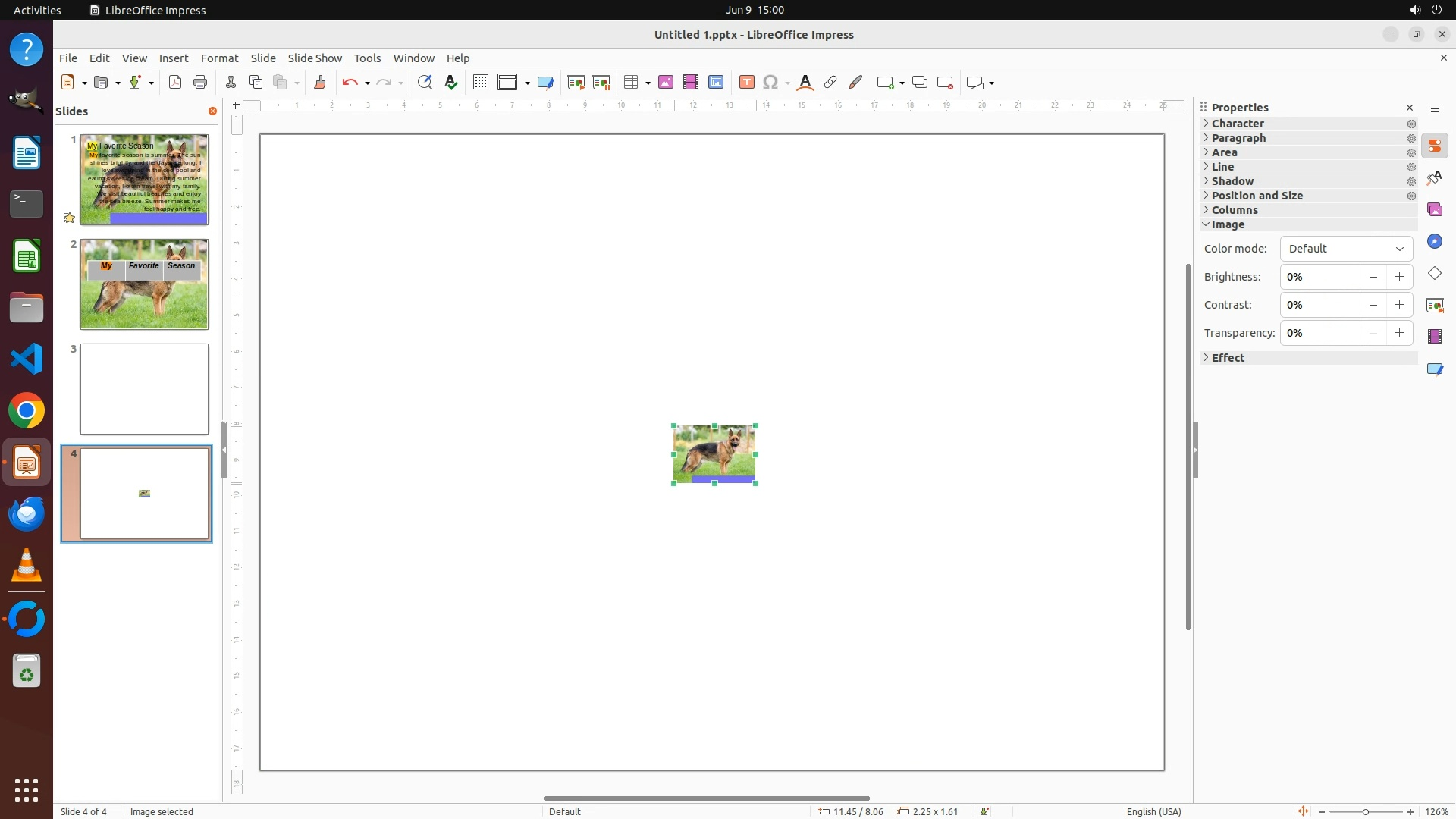
Task: Click Insert Image toolbar icon
Action: 666,83
